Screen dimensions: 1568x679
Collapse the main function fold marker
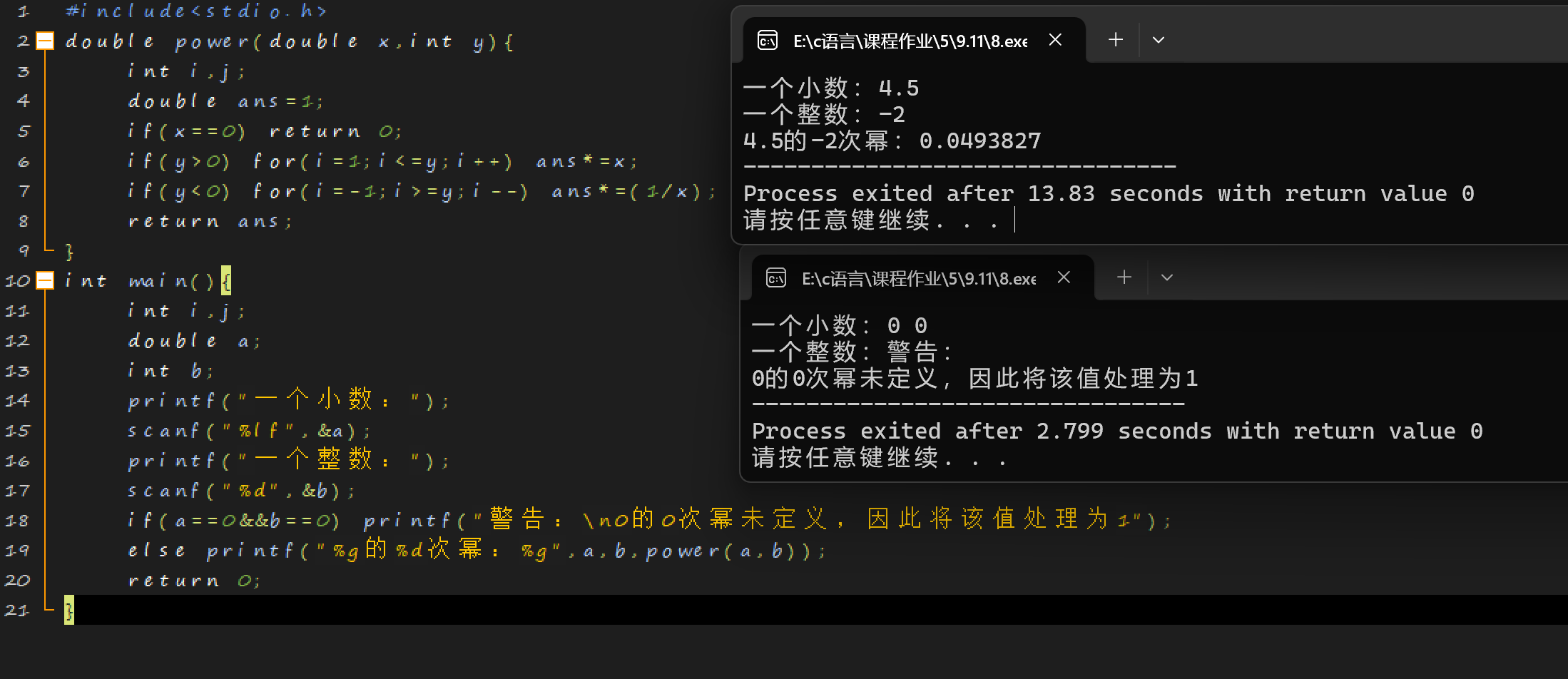[45, 280]
